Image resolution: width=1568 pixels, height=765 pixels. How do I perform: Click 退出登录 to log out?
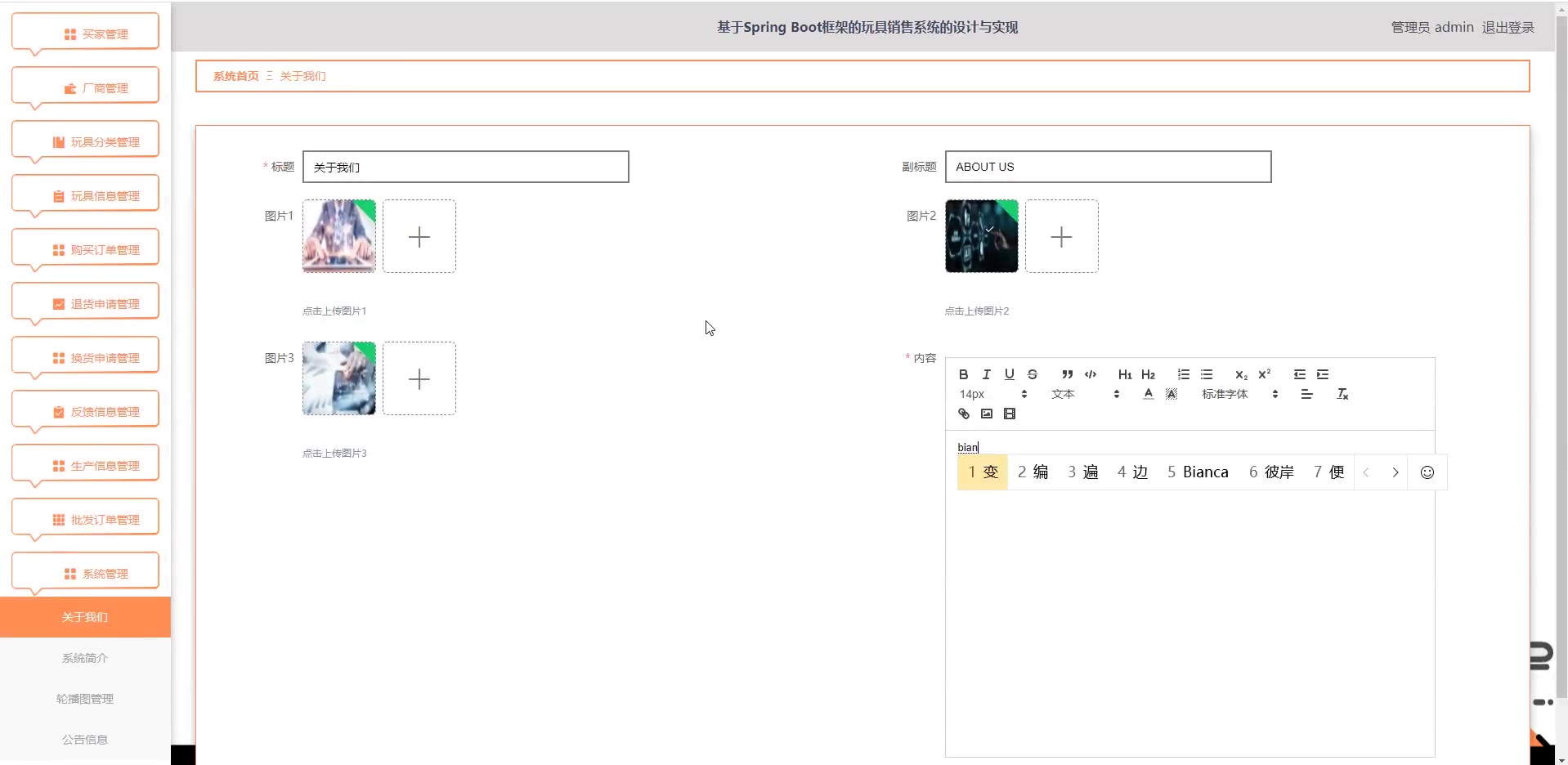pyautogui.click(x=1508, y=27)
